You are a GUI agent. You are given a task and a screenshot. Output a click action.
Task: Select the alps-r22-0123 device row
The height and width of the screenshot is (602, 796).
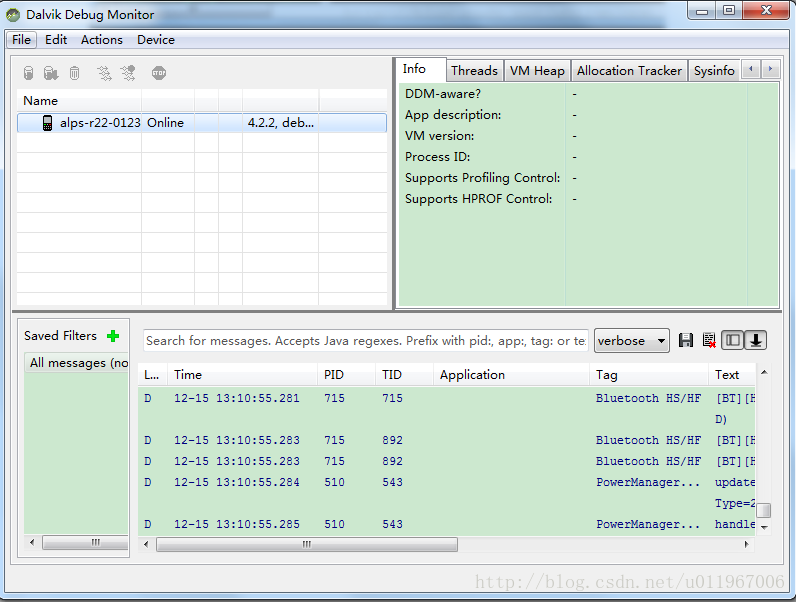pyautogui.click(x=202, y=123)
